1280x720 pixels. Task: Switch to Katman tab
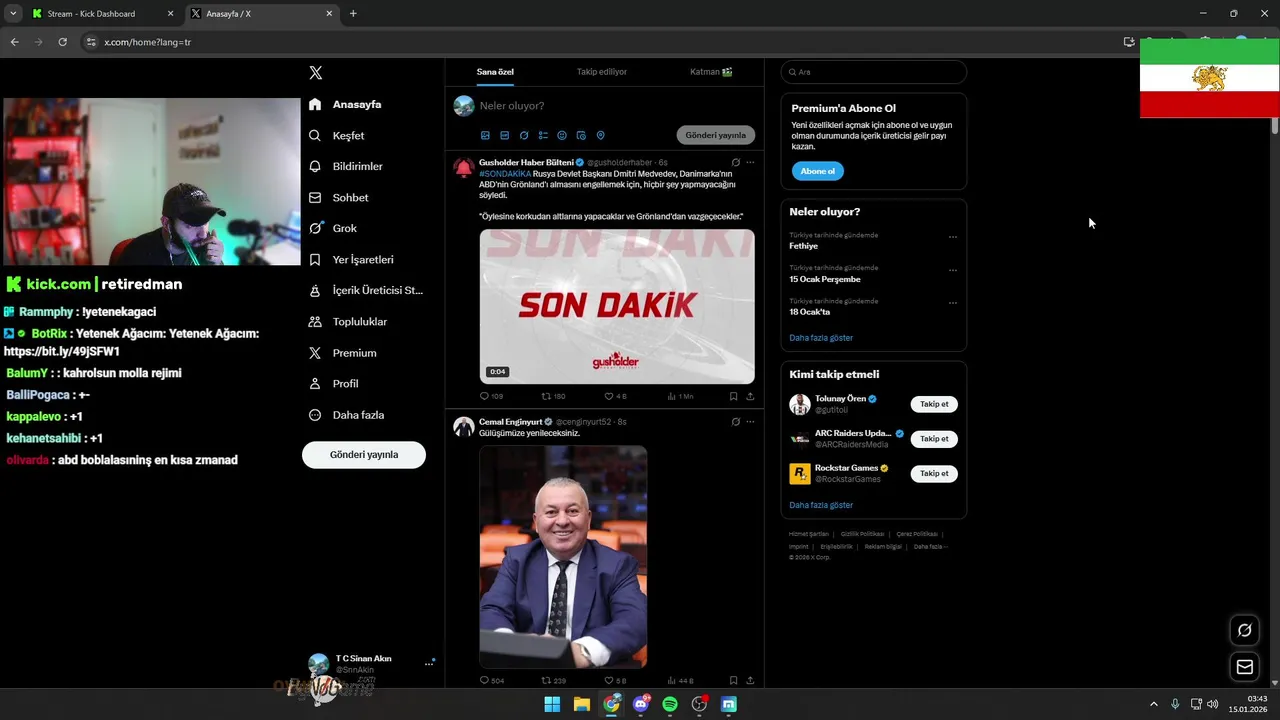(x=711, y=72)
